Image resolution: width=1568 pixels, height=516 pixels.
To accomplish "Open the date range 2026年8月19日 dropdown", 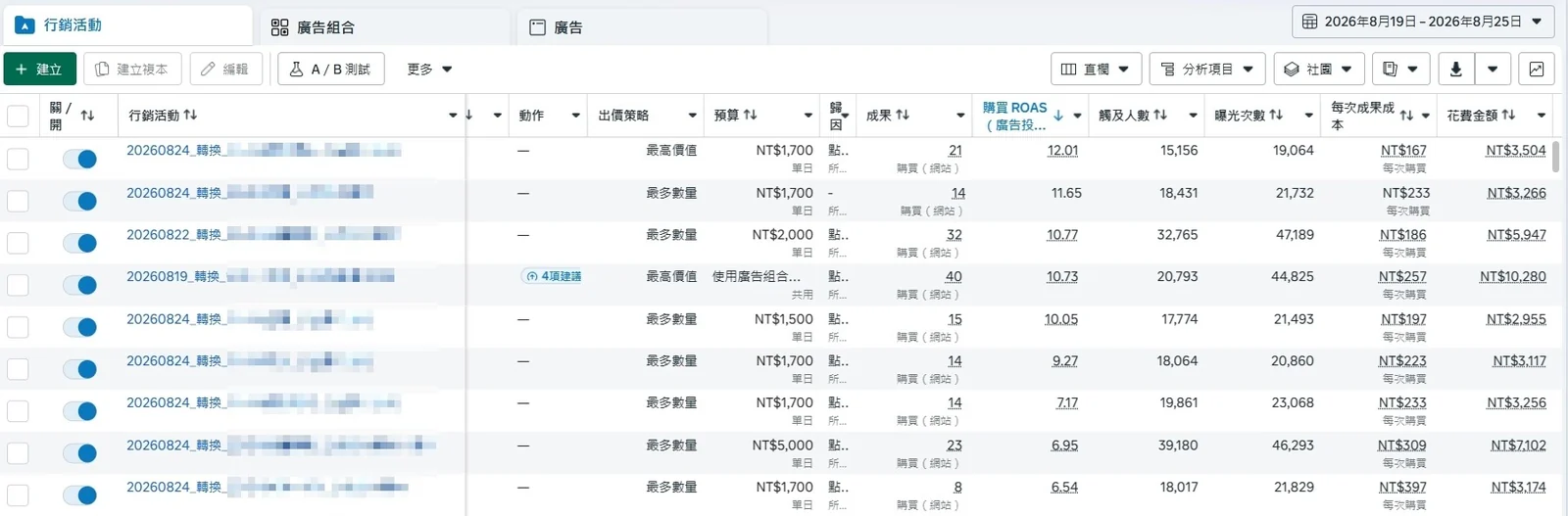I will click(x=1424, y=22).
